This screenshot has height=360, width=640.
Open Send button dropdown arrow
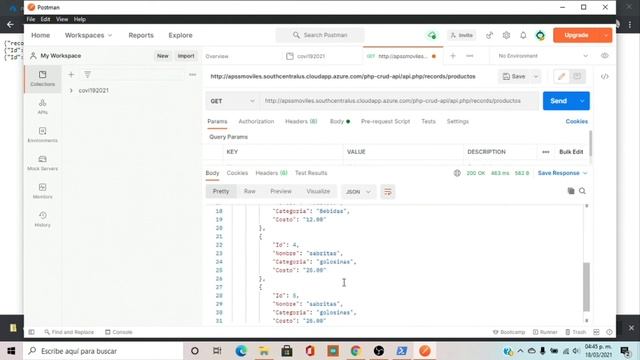pos(582,101)
